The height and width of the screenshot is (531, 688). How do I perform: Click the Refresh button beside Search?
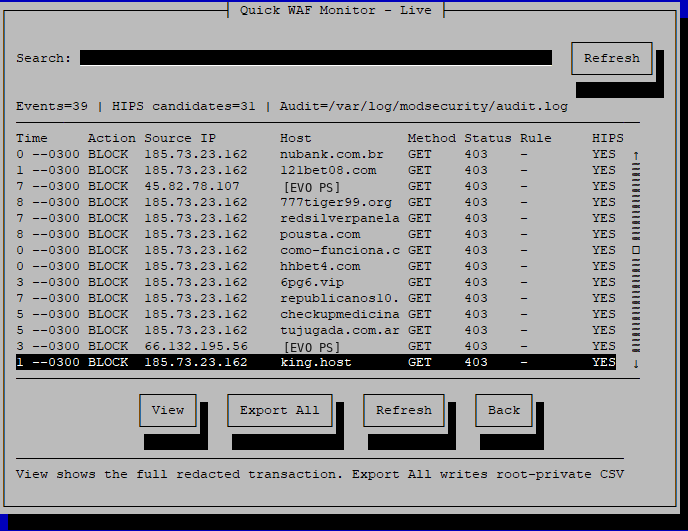tap(612, 58)
